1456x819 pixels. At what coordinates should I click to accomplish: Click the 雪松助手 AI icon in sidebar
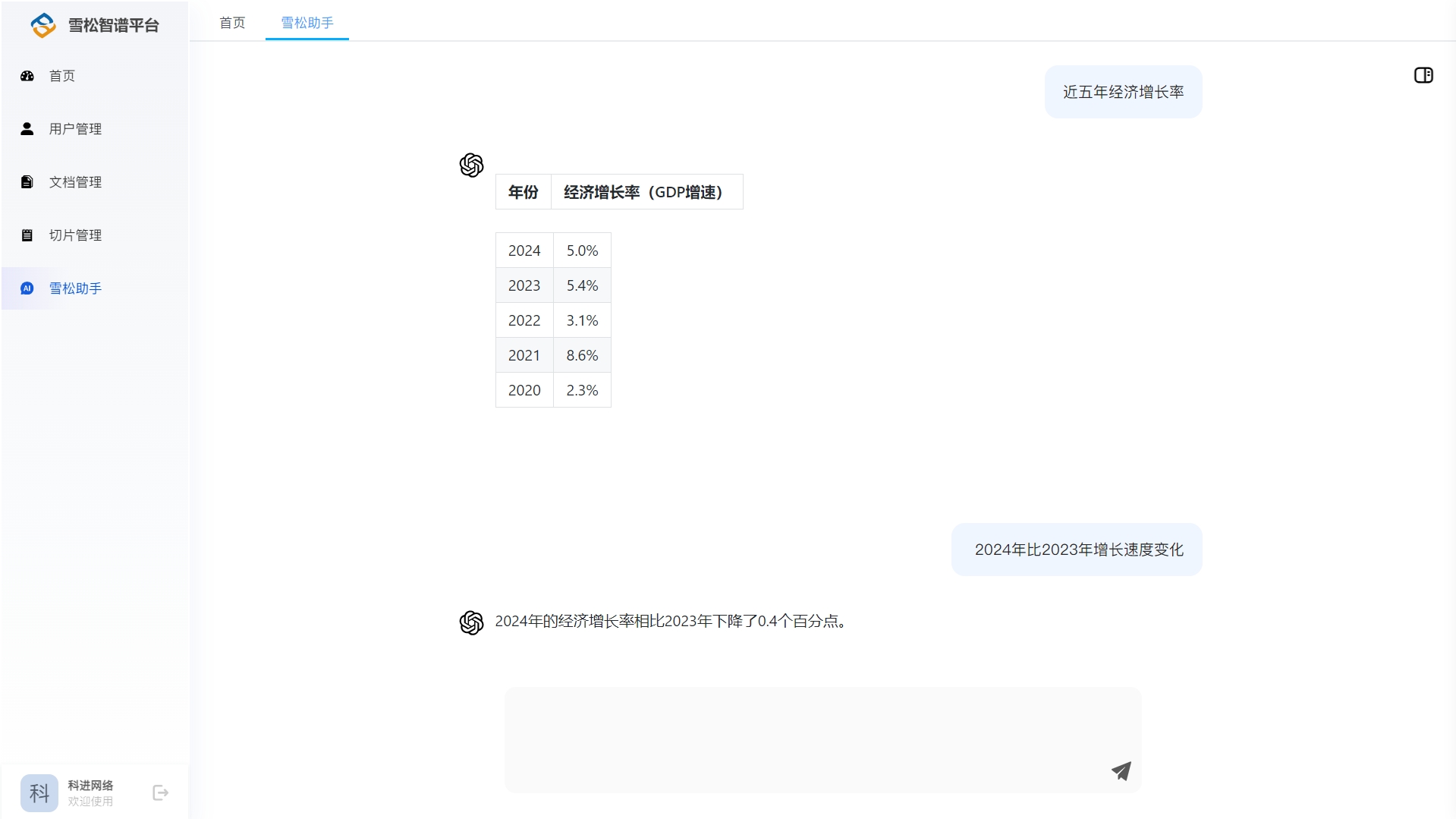point(27,288)
